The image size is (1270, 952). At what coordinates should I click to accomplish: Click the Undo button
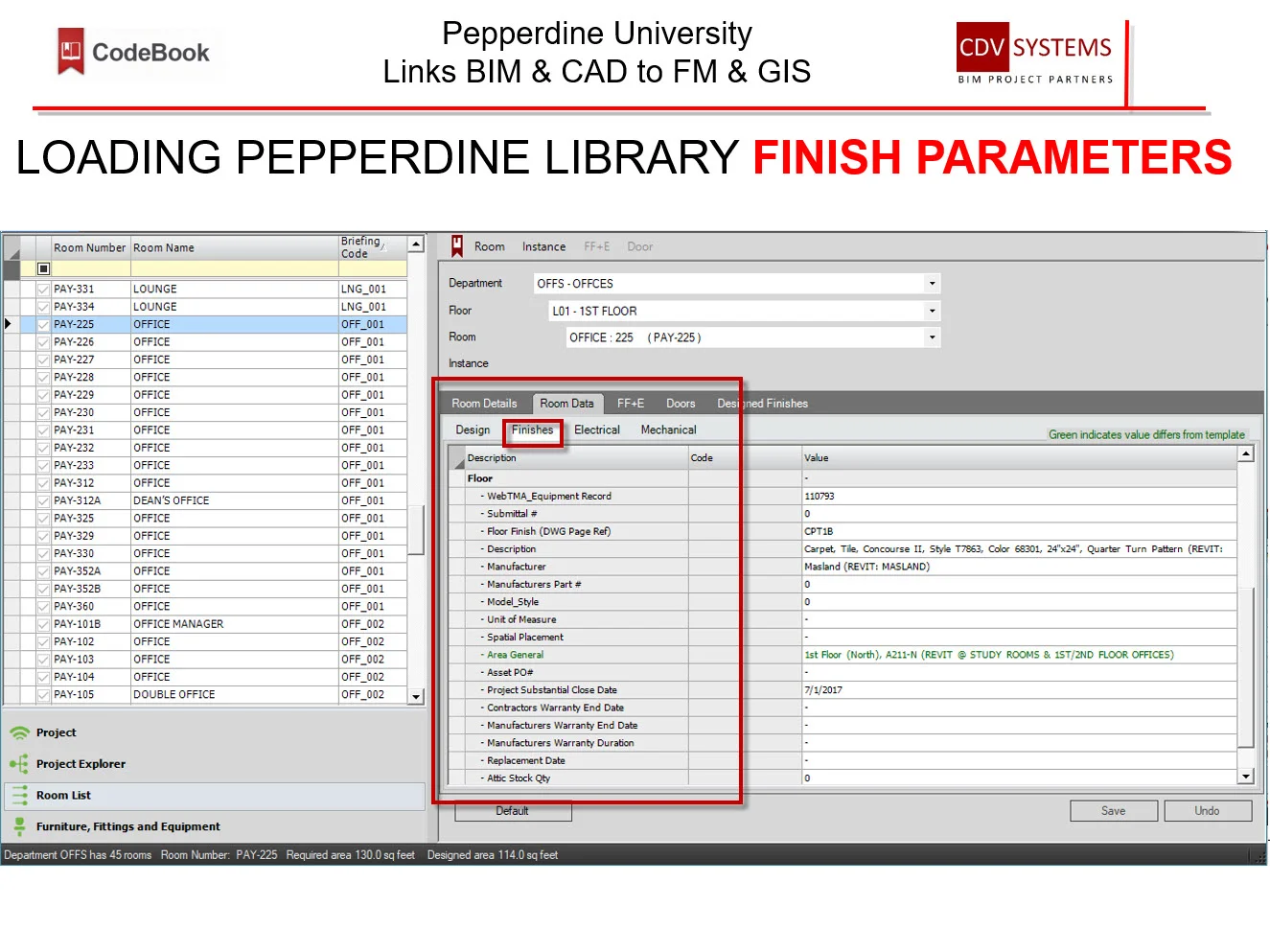click(1207, 811)
